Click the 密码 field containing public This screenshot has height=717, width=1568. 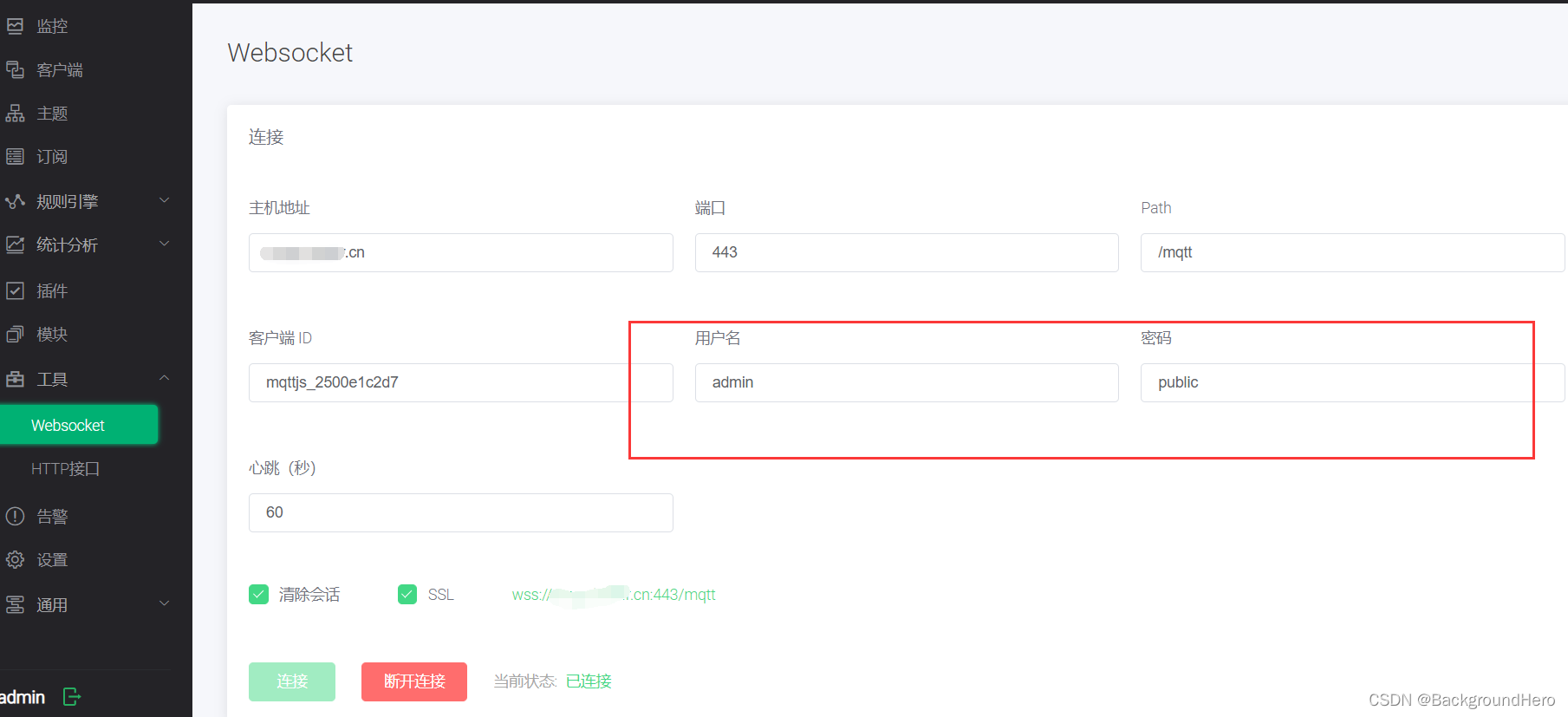pos(1353,382)
